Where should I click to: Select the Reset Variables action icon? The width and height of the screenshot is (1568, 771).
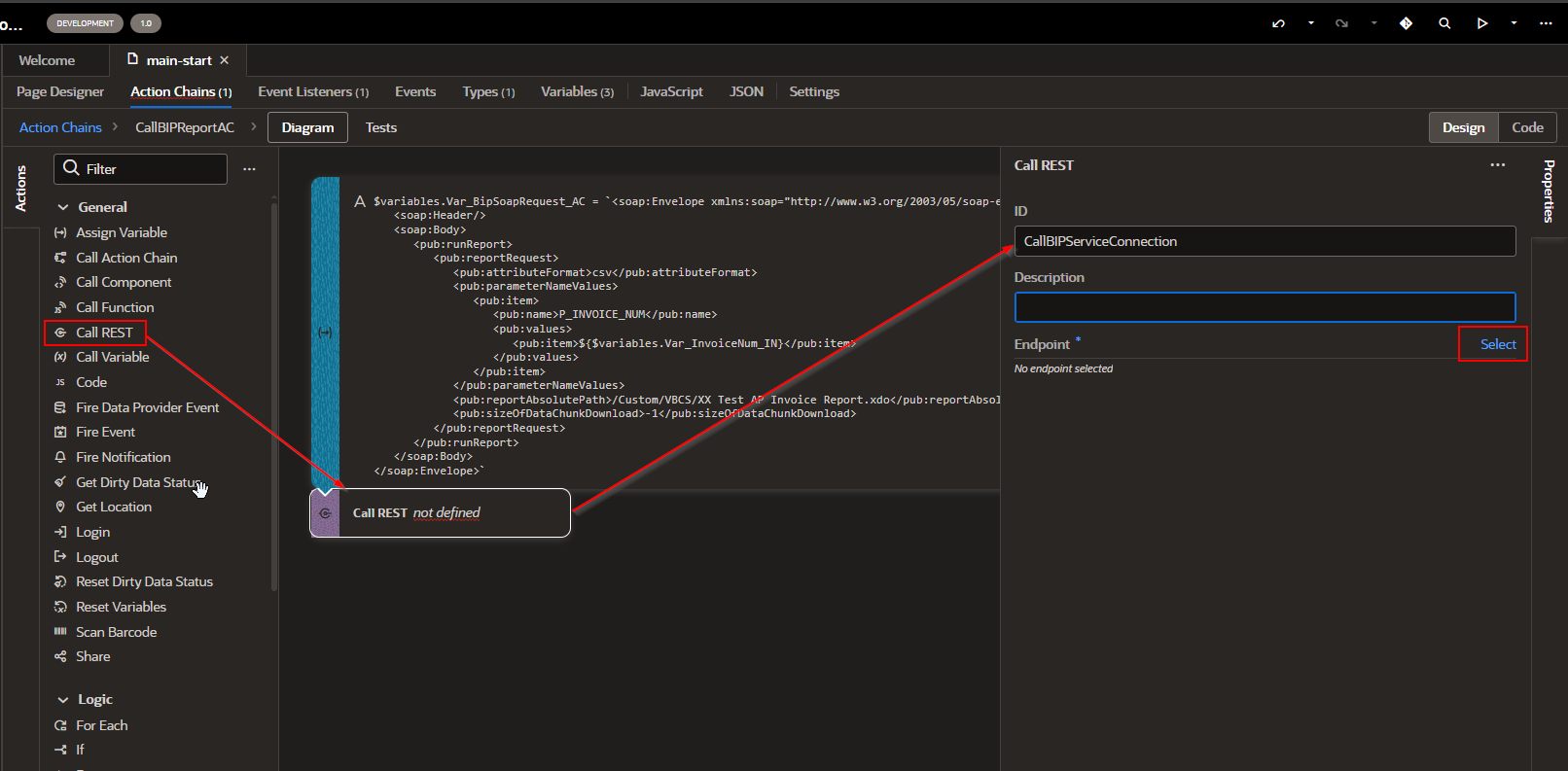(x=60, y=607)
